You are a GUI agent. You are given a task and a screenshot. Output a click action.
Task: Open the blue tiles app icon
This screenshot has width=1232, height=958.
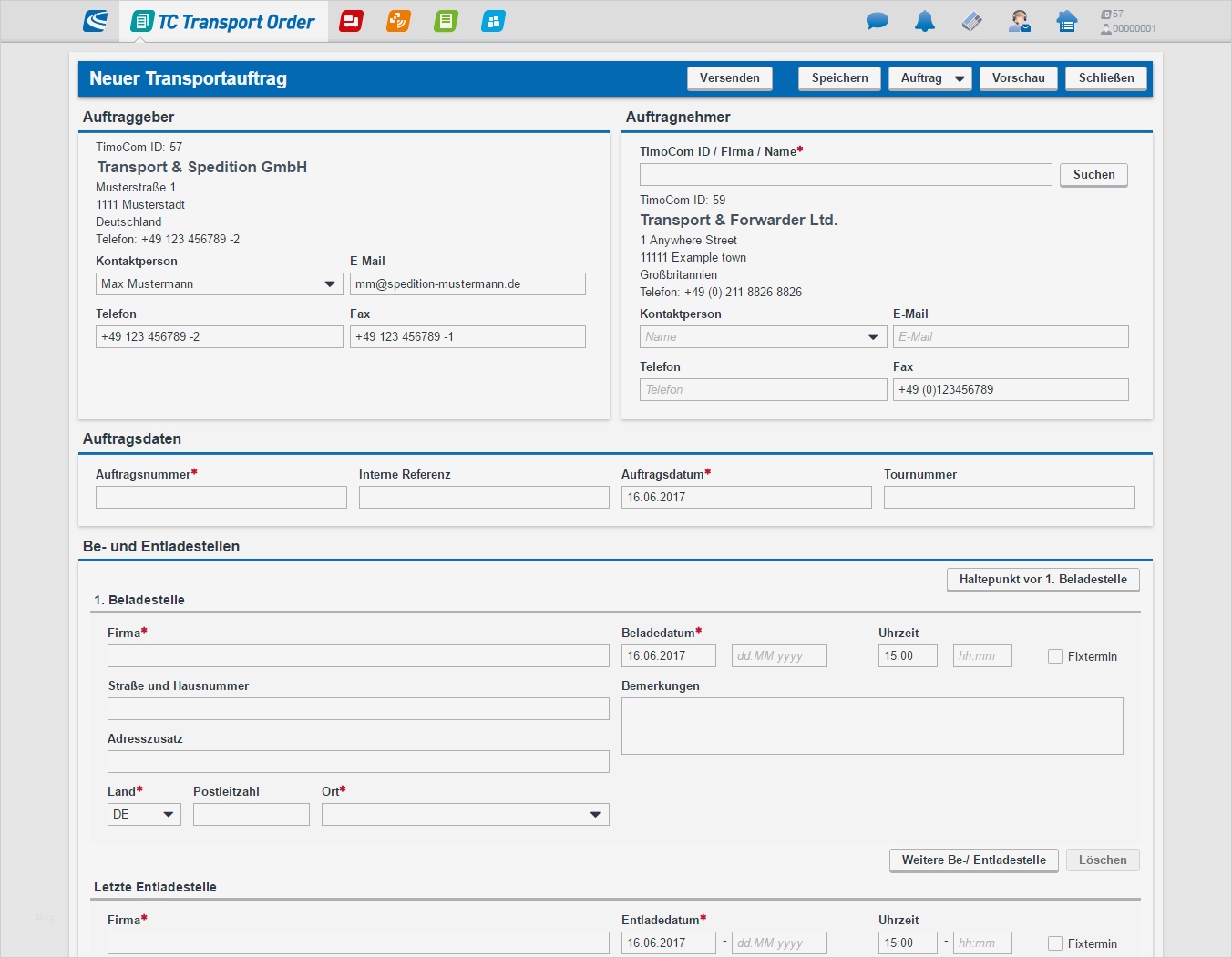[493, 21]
